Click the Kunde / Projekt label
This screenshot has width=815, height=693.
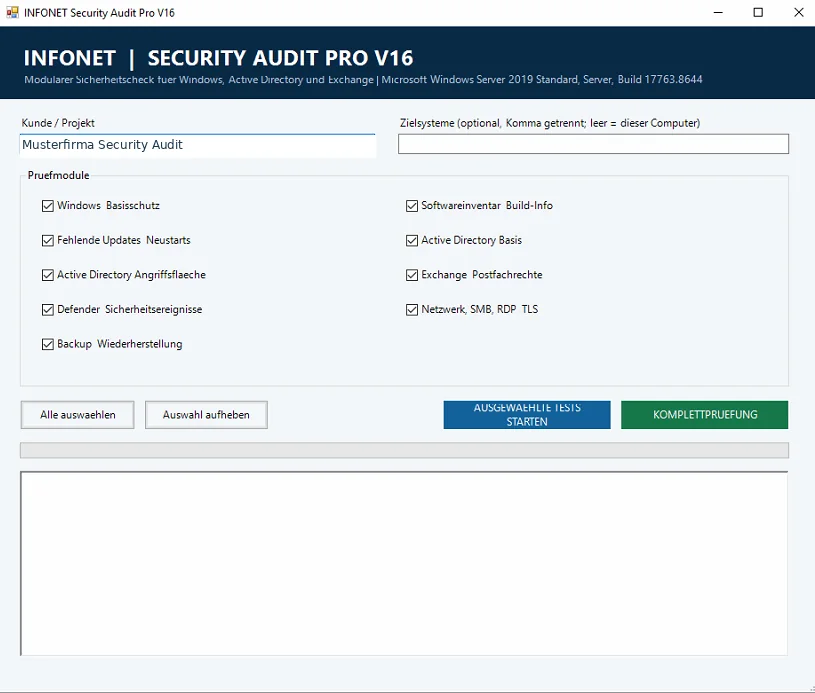pyautogui.click(x=58, y=123)
